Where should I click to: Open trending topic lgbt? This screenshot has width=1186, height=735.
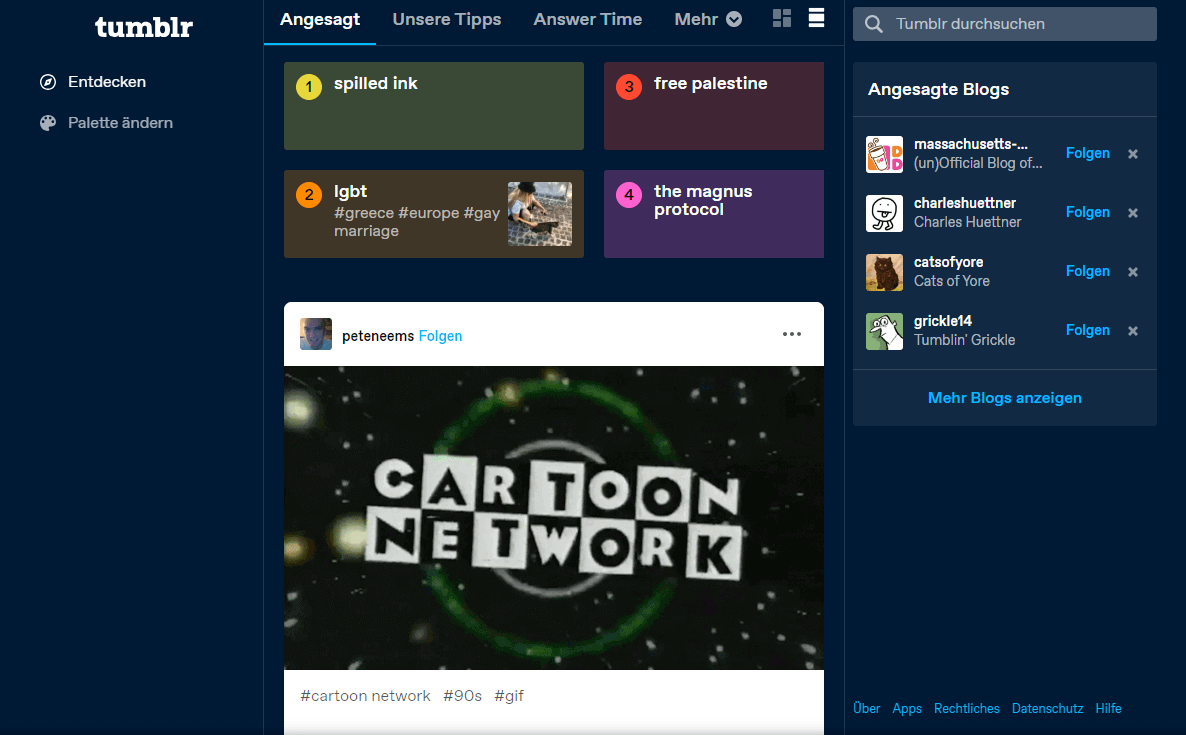click(433, 214)
